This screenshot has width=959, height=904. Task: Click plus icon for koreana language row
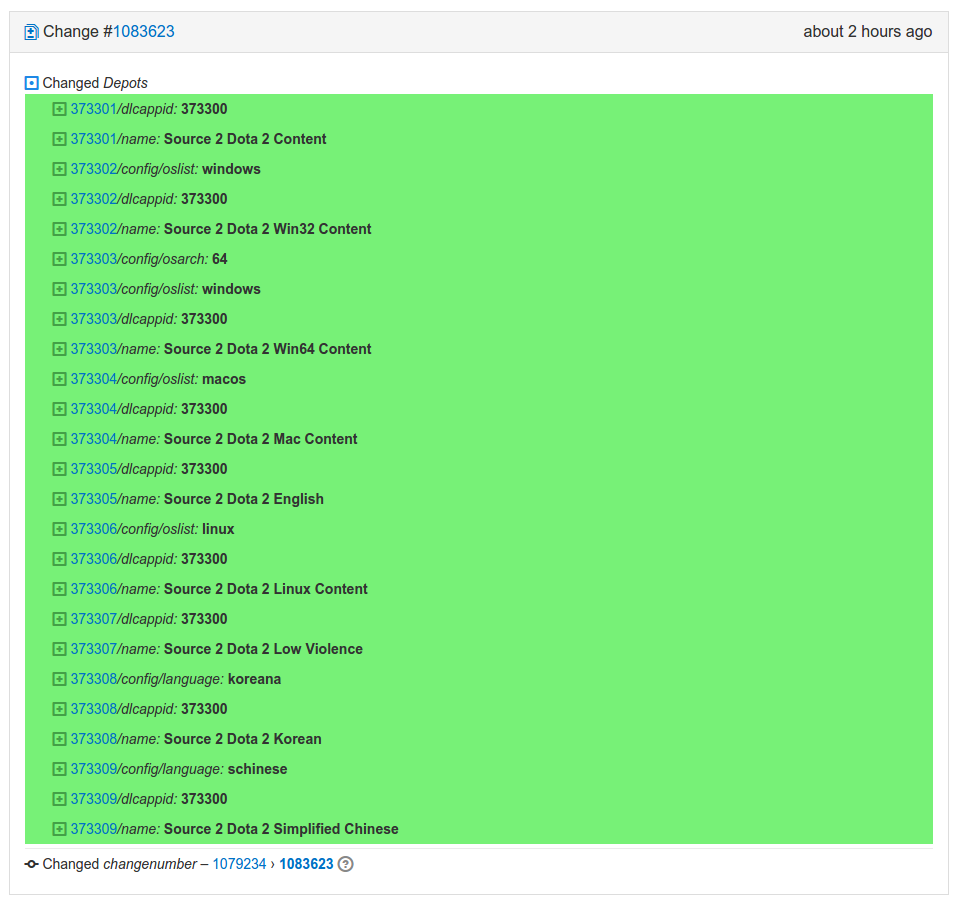tap(59, 679)
